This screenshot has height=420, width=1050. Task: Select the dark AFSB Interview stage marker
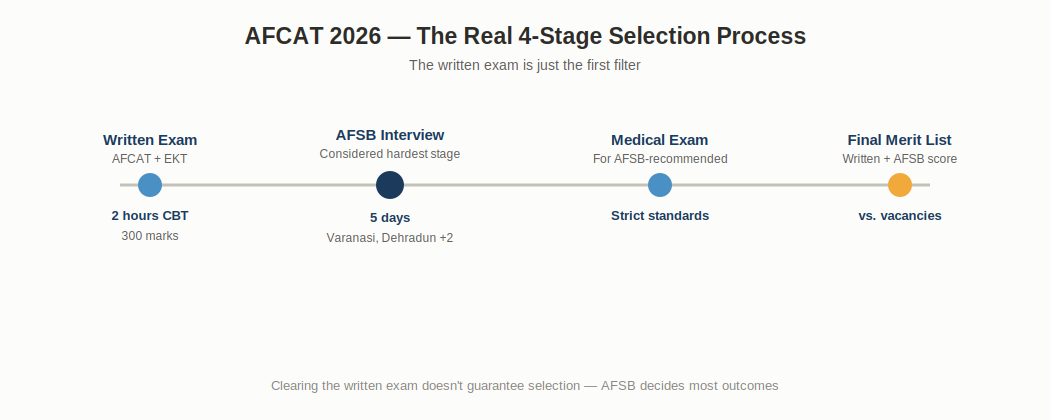[x=390, y=185]
